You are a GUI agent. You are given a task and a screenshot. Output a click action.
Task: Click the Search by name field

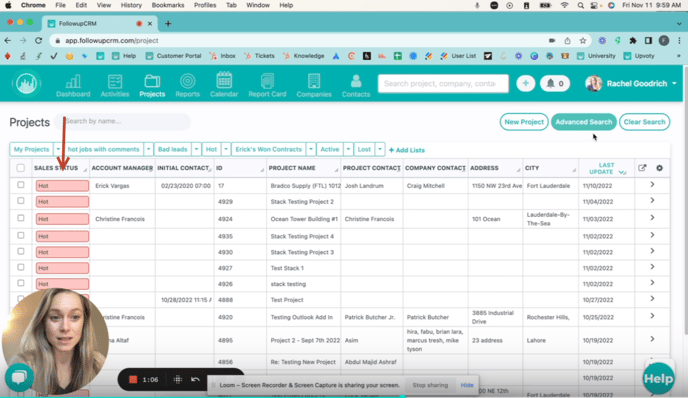pyautogui.click(x=123, y=121)
